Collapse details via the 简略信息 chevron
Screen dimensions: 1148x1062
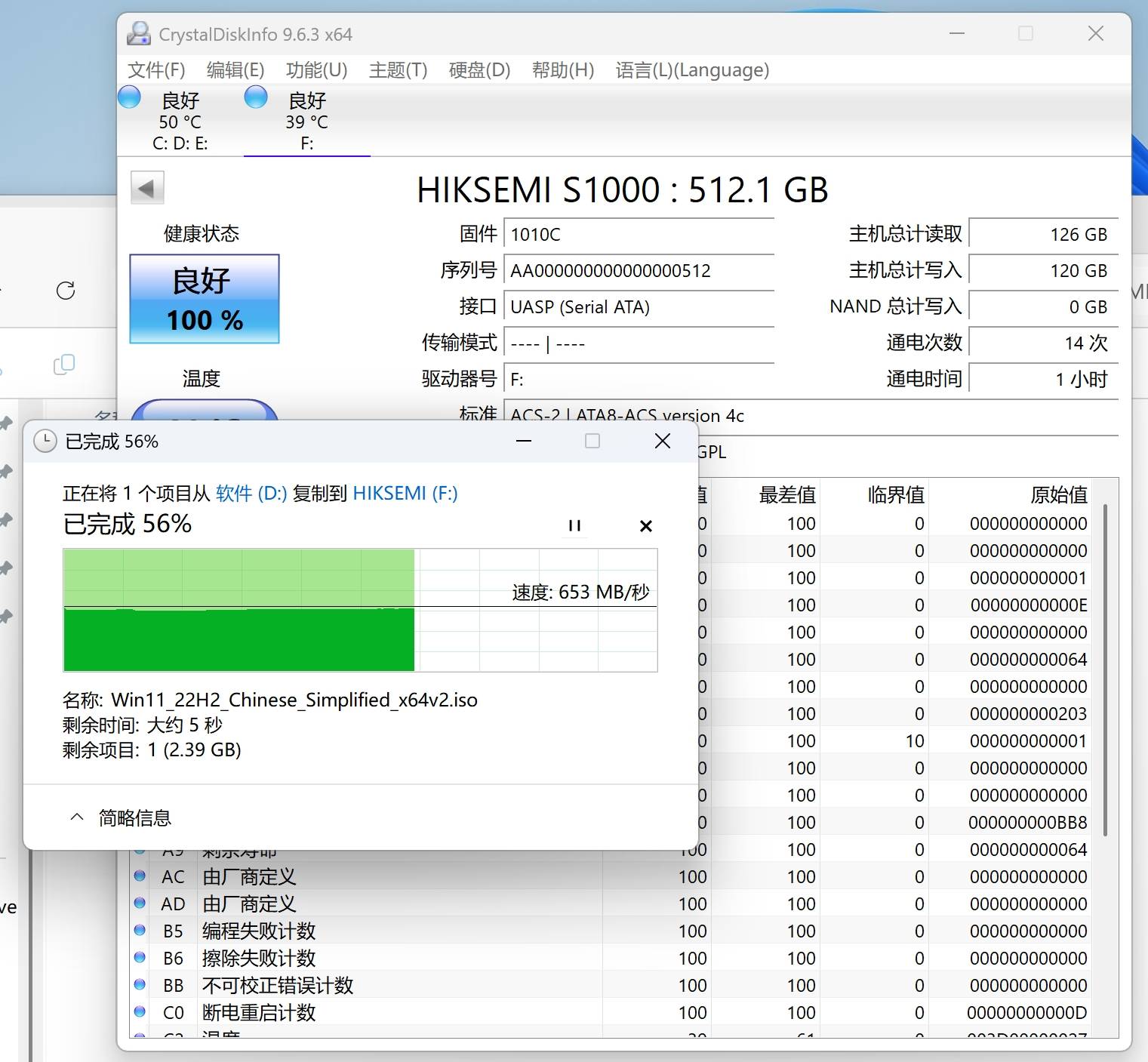[x=76, y=817]
